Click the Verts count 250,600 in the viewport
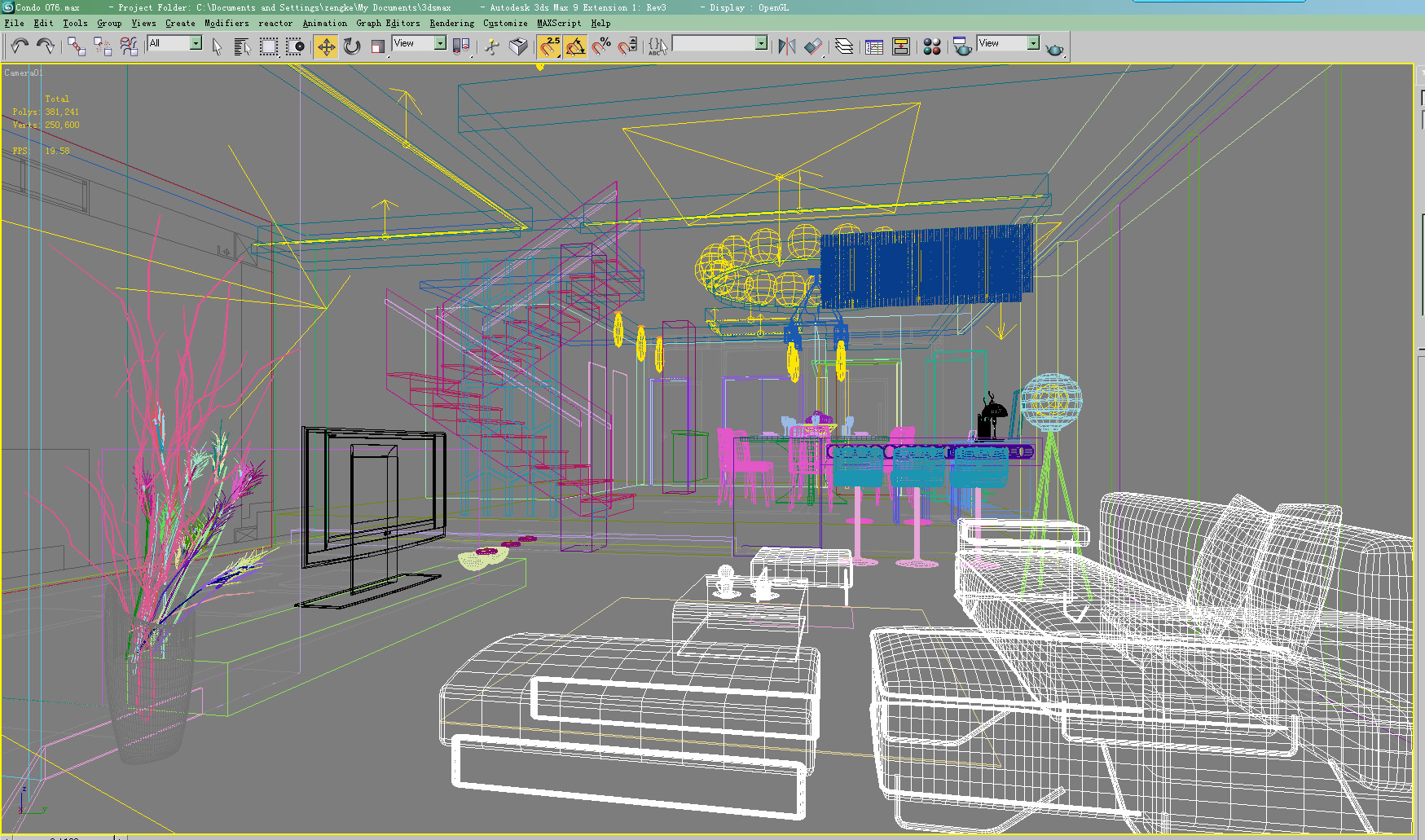The image size is (1425, 840). (x=62, y=125)
